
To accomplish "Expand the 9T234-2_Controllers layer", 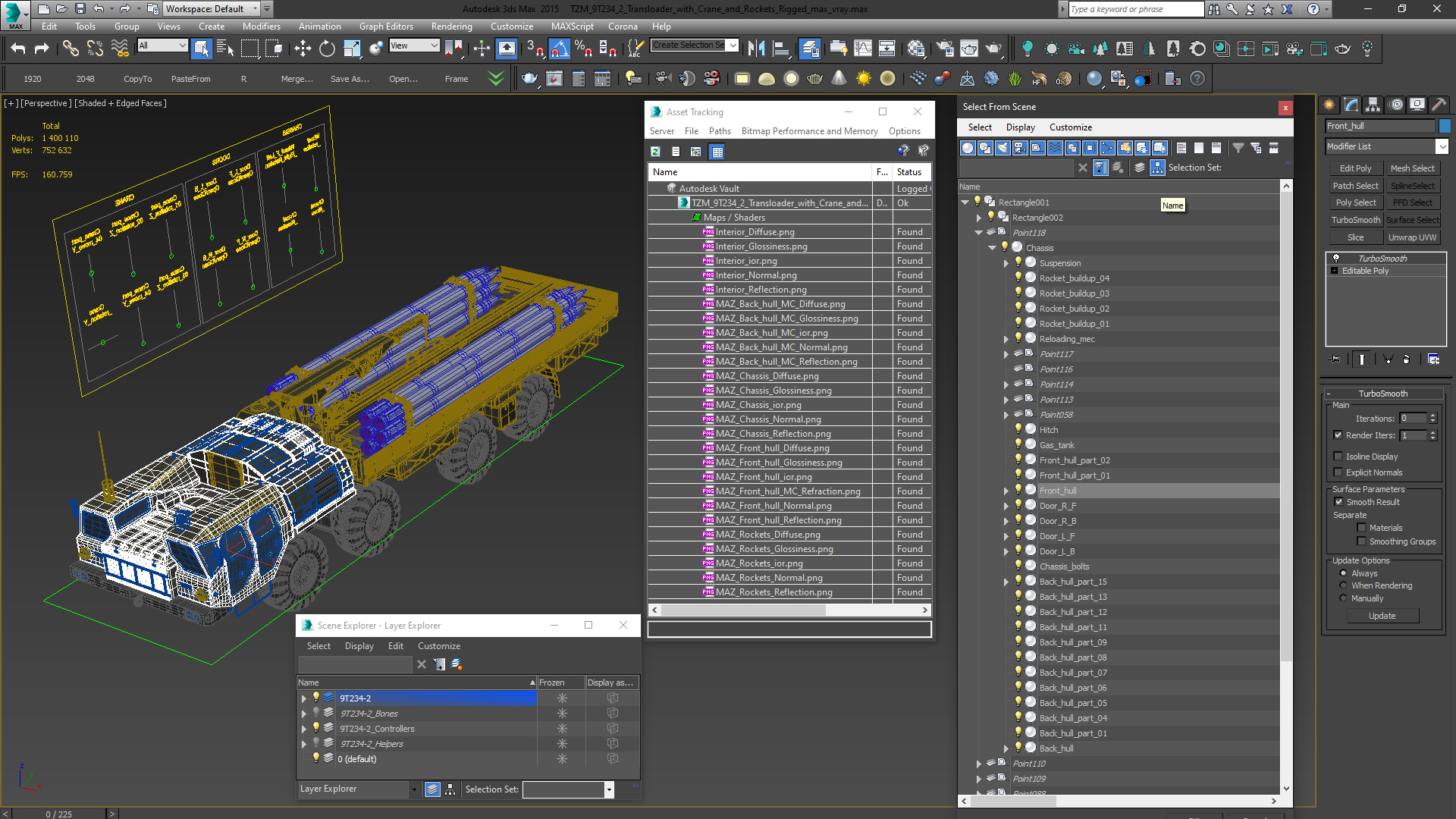I will point(304,729).
